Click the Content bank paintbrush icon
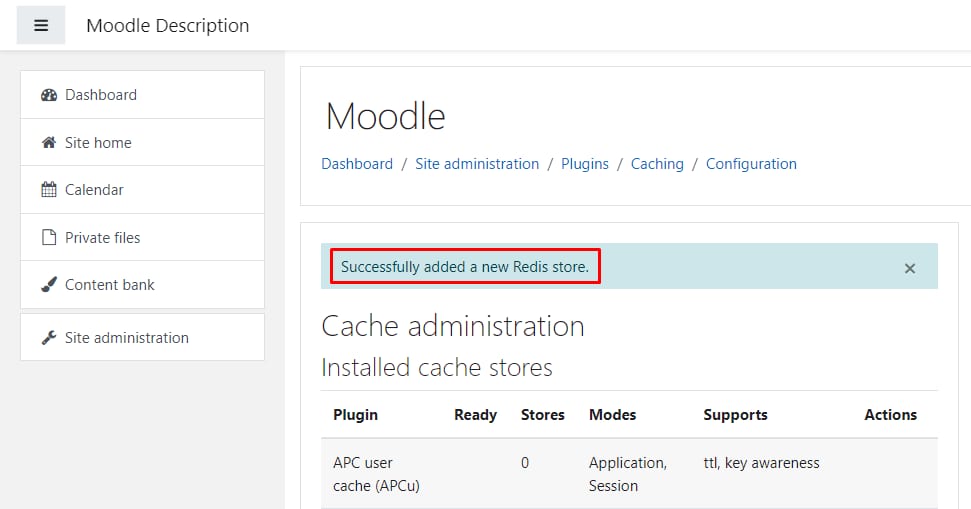The width and height of the screenshot is (971, 509). [x=49, y=284]
